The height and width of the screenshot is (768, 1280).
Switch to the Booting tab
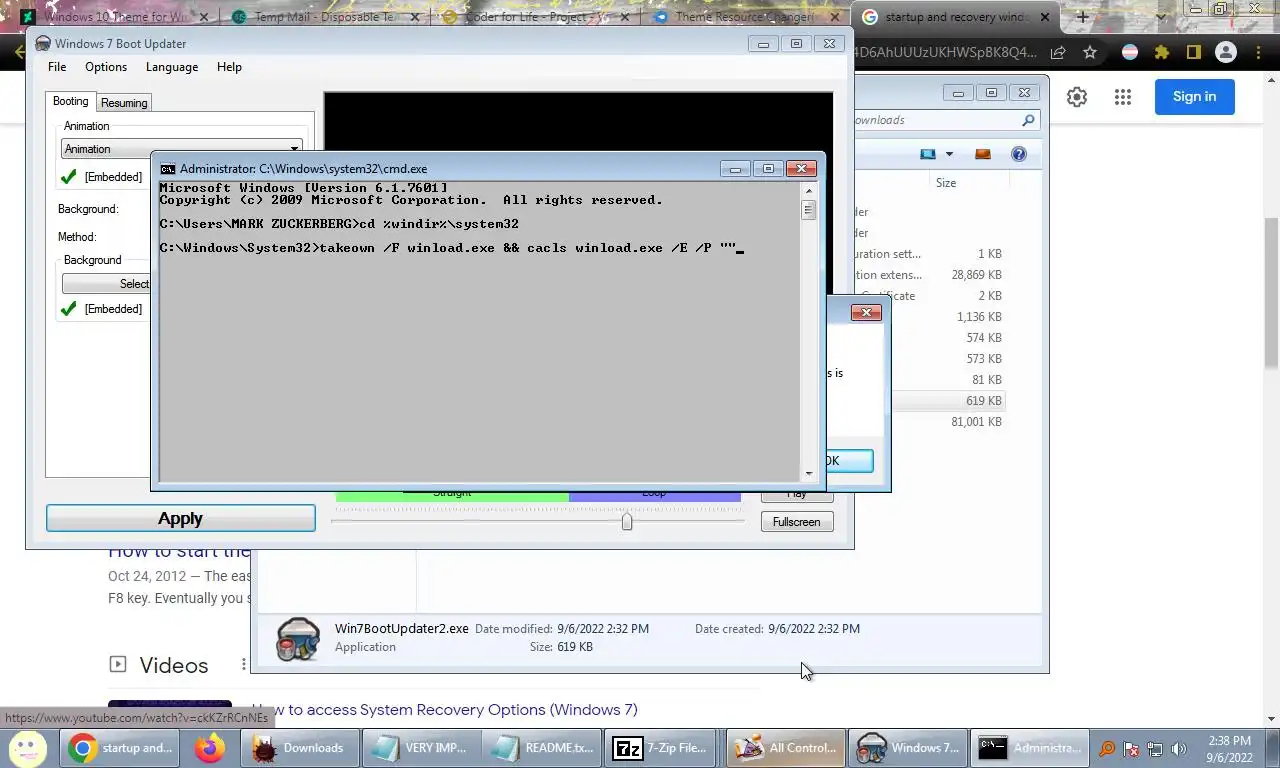(x=71, y=102)
